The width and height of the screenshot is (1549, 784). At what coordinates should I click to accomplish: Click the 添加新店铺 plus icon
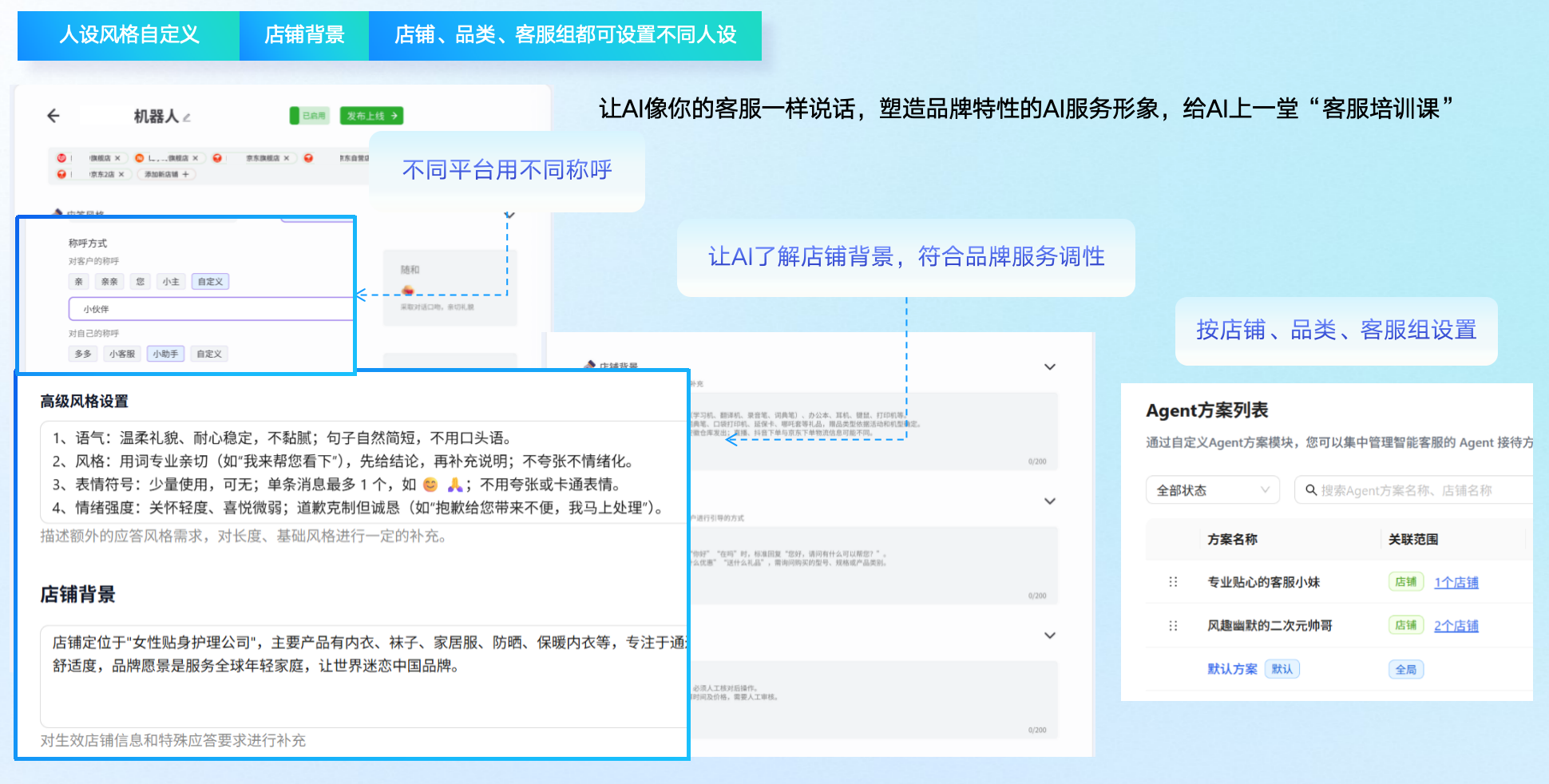tap(185, 175)
